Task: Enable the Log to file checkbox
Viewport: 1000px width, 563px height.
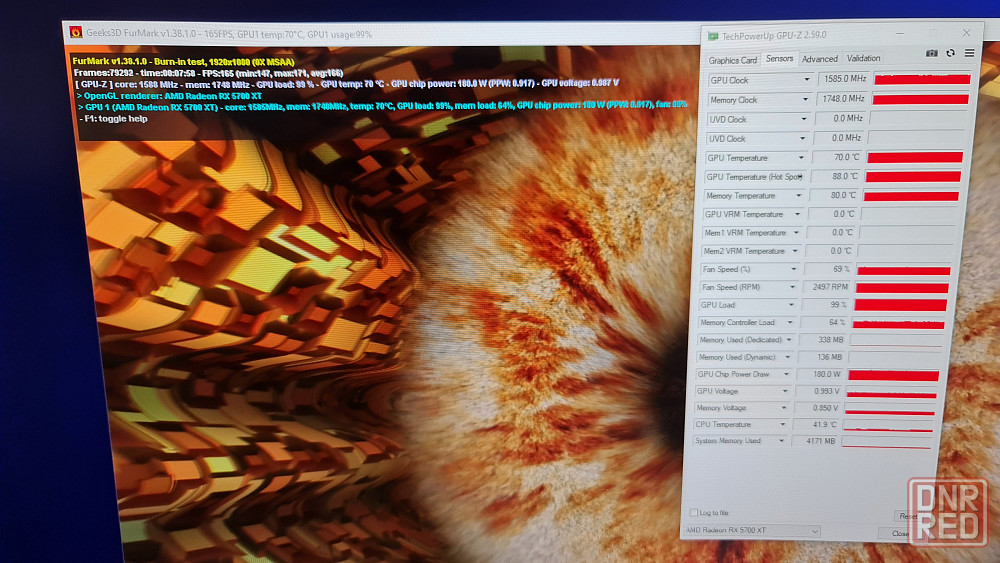Action: point(693,512)
